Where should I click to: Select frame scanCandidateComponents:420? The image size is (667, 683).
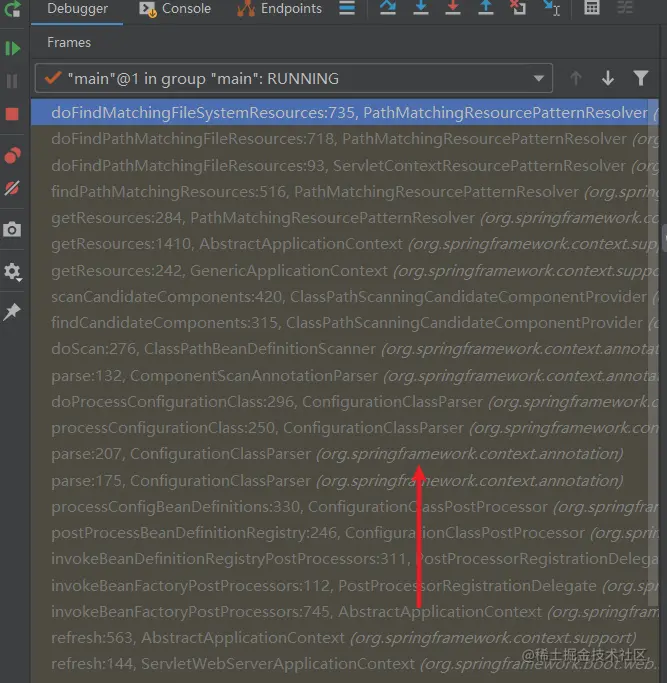pyautogui.click(x=344, y=297)
